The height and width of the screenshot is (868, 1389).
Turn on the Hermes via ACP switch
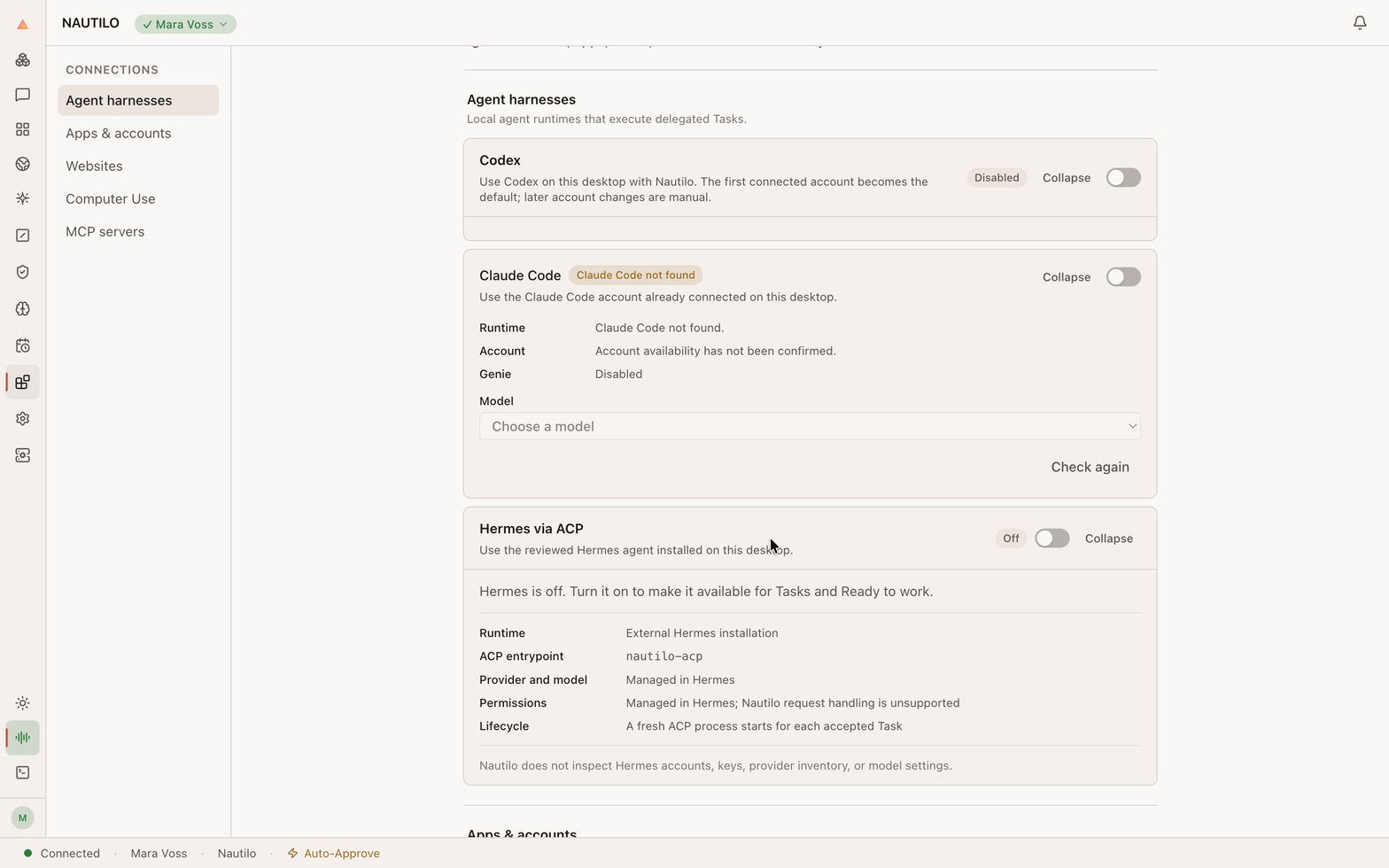[1052, 539]
